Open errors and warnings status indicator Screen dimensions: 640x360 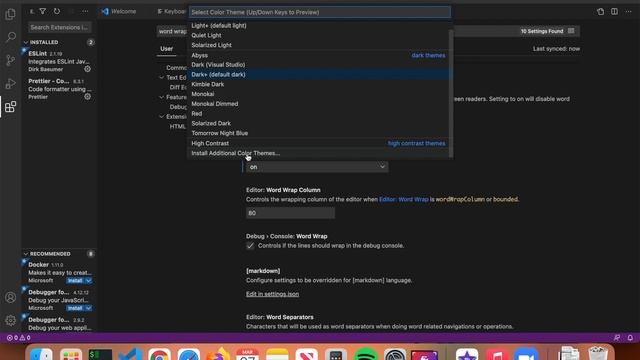(19, 338)
